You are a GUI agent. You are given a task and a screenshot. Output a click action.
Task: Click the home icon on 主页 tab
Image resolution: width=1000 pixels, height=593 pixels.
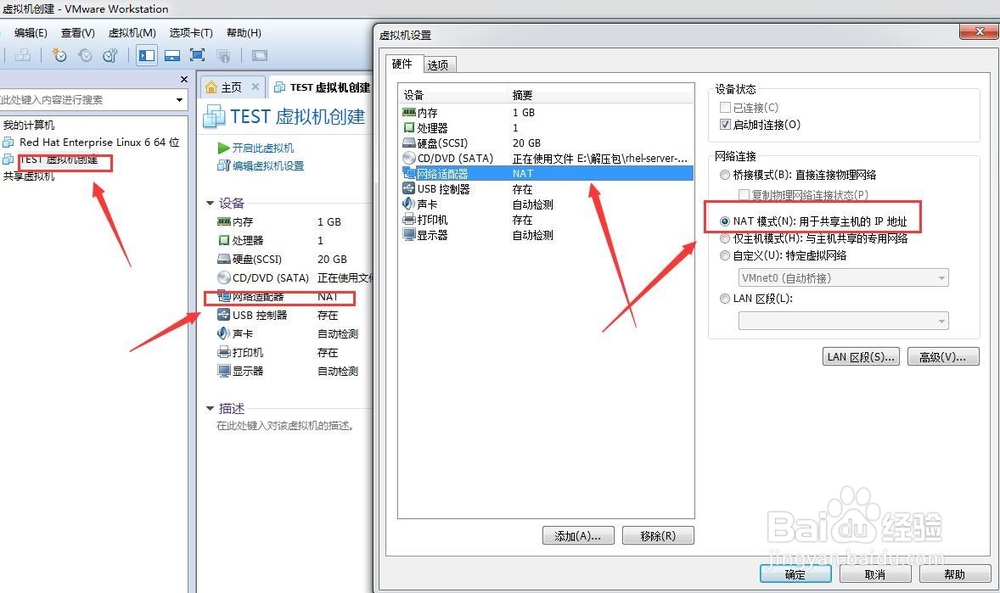click(211, 87)
